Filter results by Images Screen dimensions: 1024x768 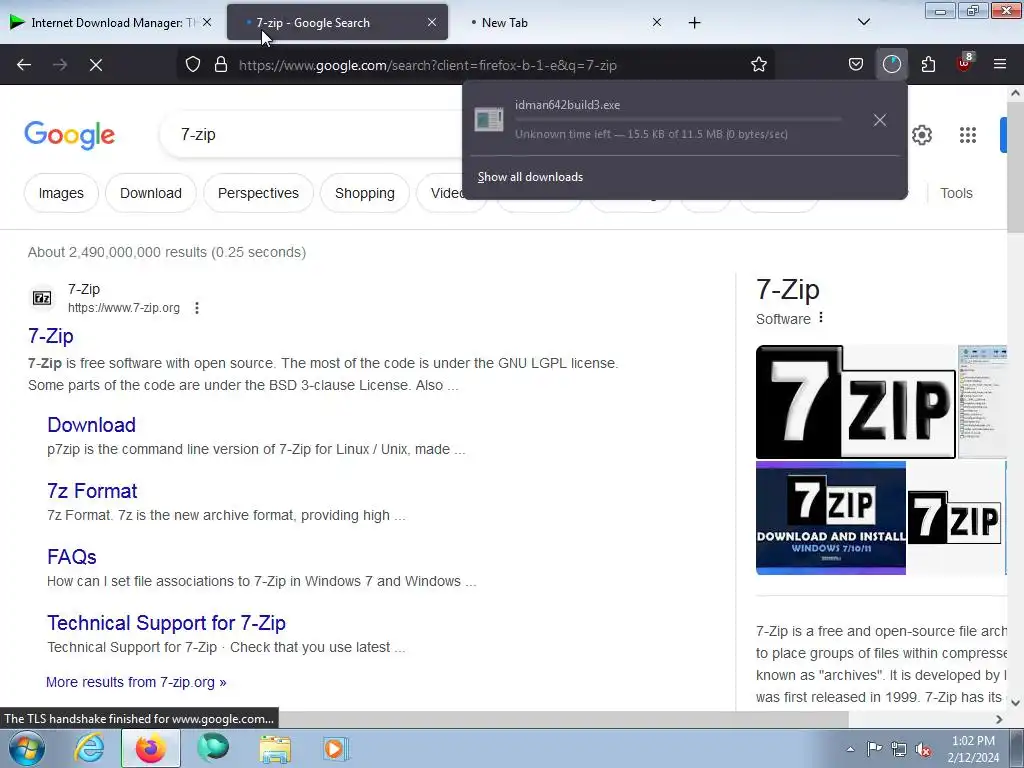click(61, 193)
